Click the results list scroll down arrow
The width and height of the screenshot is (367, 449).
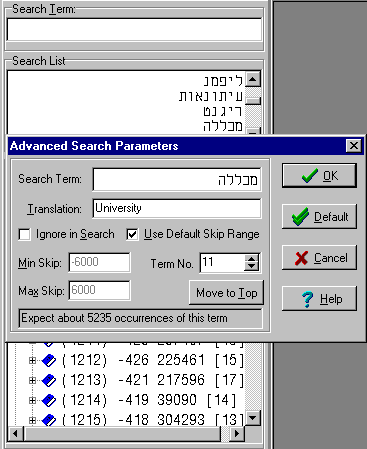(253, 418)
